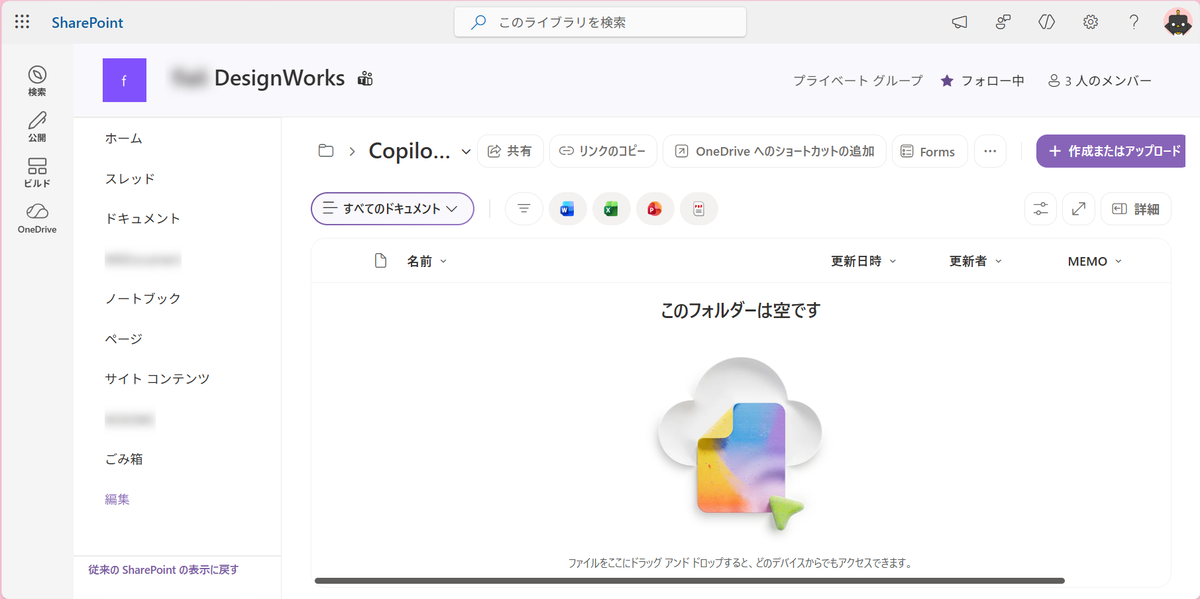The height and width of the screenshot is (599, 1200).
Task: Open the 更新者 column dropdown
Action: (x=976, y=261)
